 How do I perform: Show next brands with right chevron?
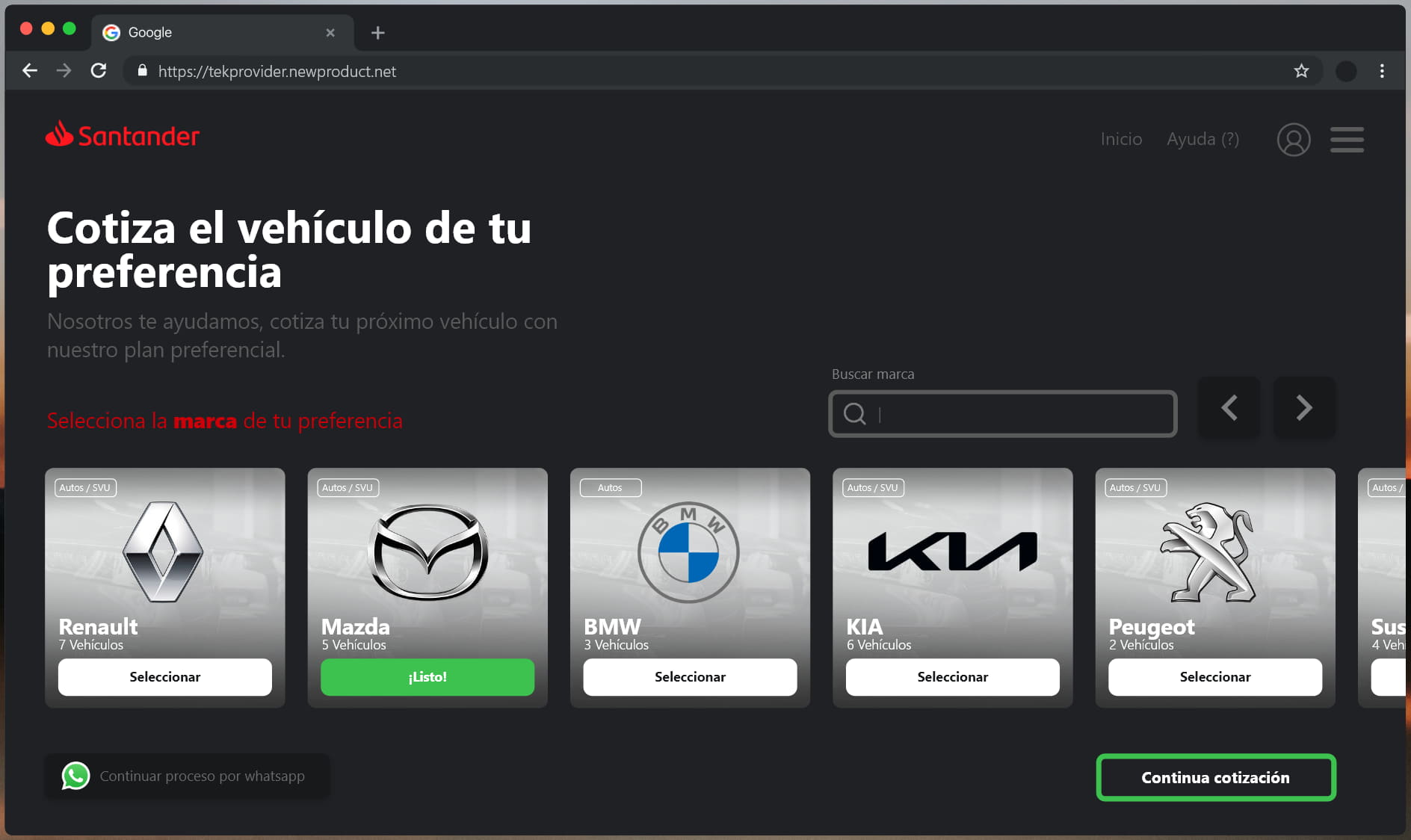point(1303,408)
